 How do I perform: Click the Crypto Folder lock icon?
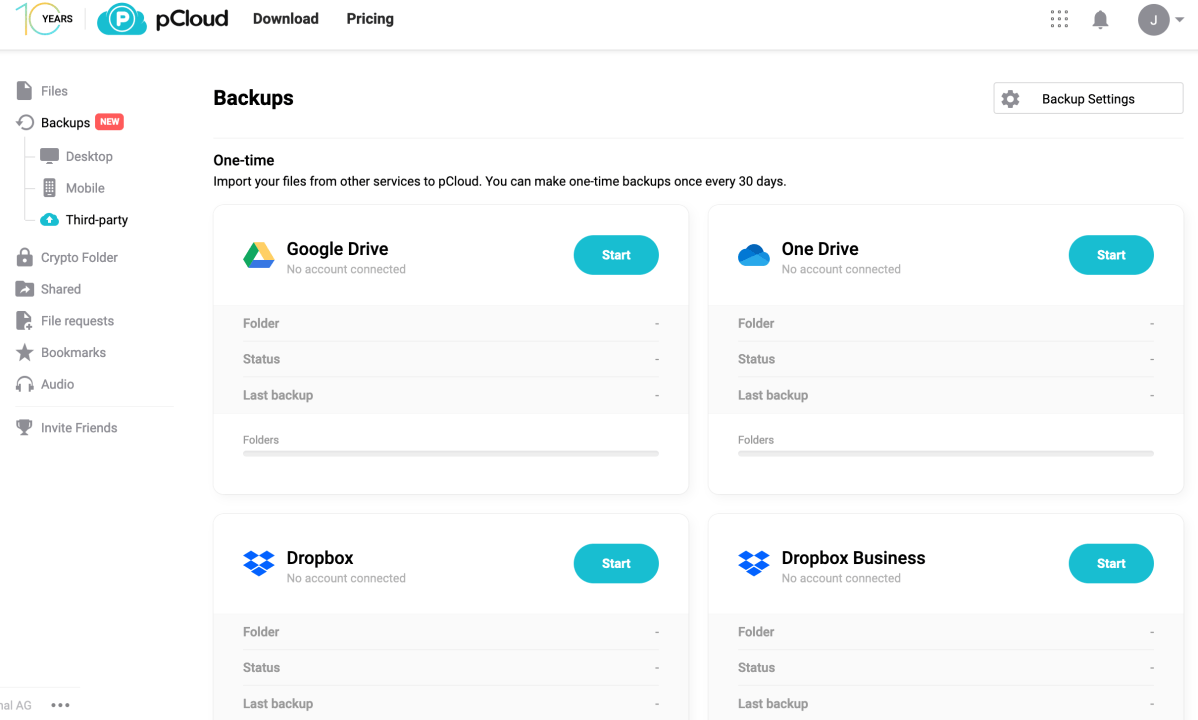point(24,257)
